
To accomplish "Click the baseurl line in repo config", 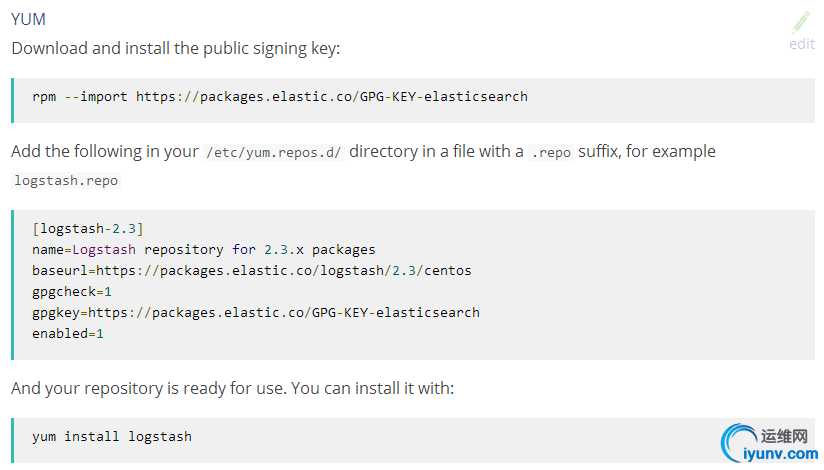I will tap(251, 270).
